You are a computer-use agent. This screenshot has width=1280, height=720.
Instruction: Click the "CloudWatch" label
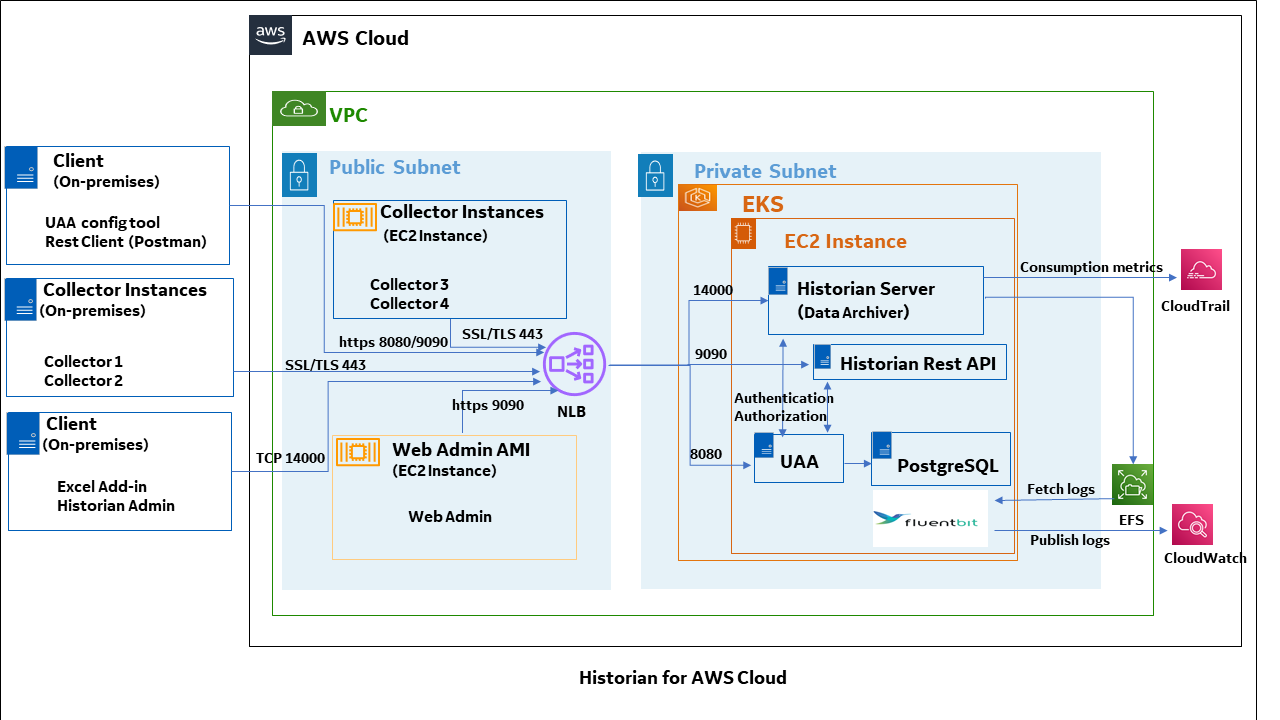(x=1205, y=558)
